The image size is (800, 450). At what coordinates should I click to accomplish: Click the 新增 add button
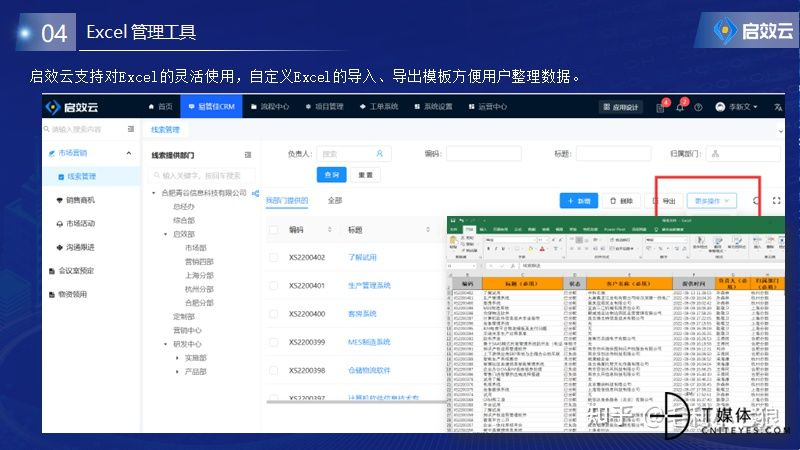579,201
